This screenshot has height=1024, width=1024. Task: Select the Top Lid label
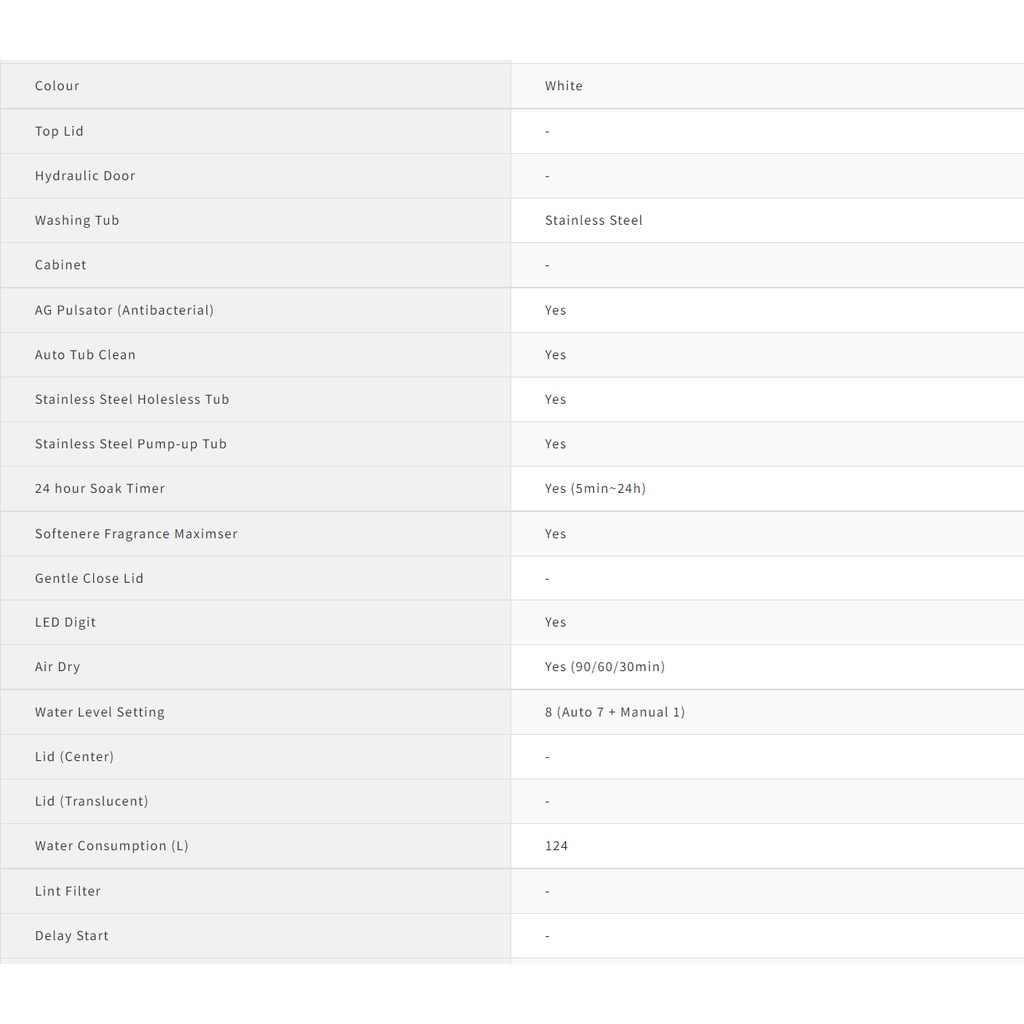(59, 131)
